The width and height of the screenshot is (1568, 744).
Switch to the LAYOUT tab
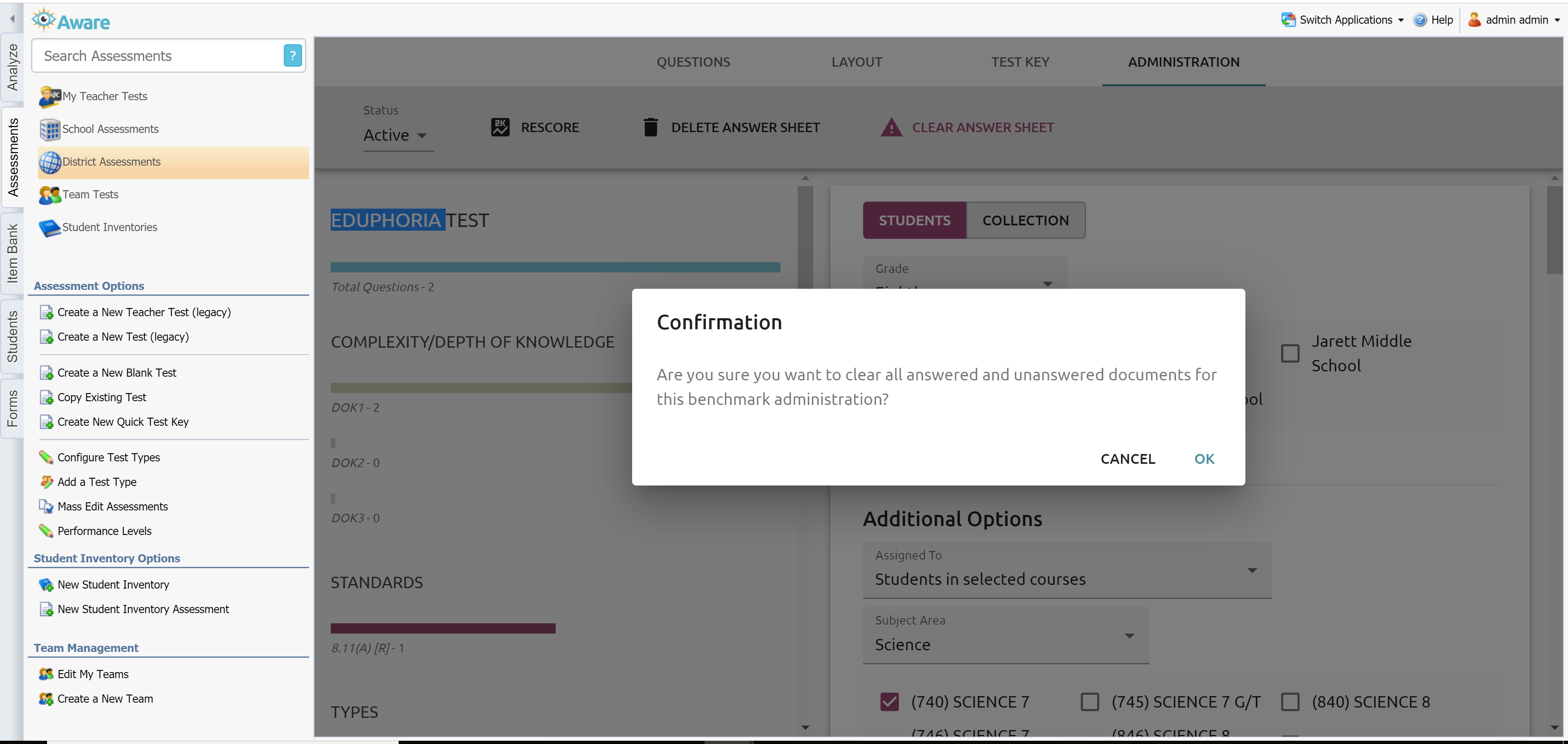click(857, 61)
